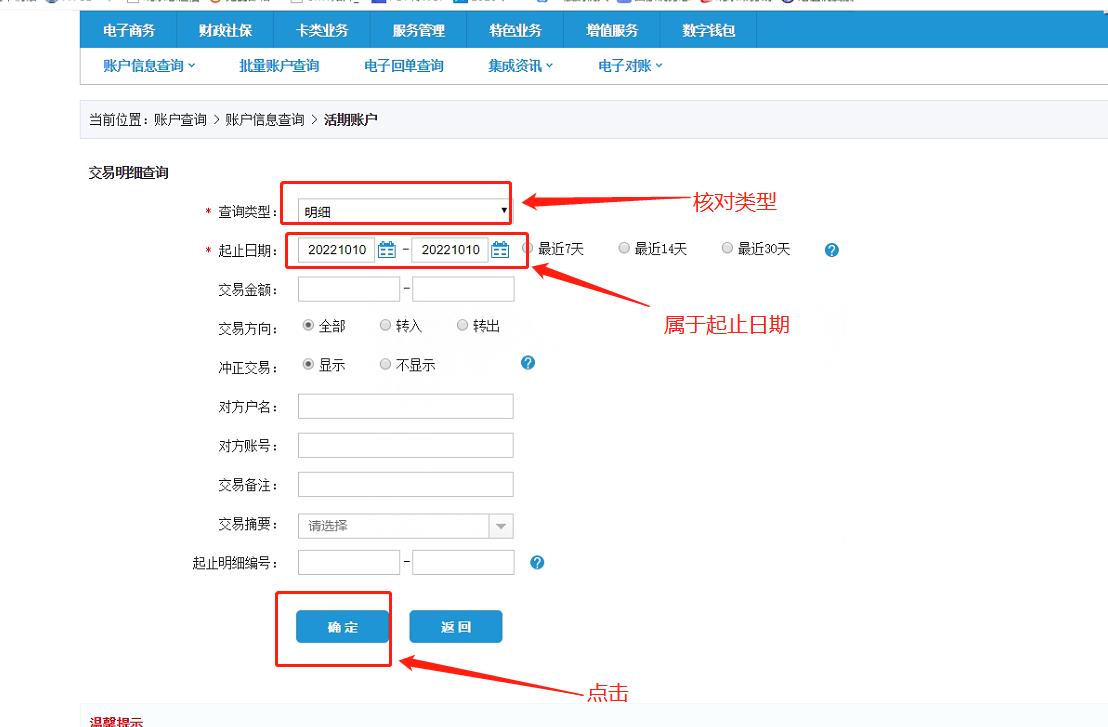
Task: Select 不显示 for 冲正交易
Action: (386, 364)
